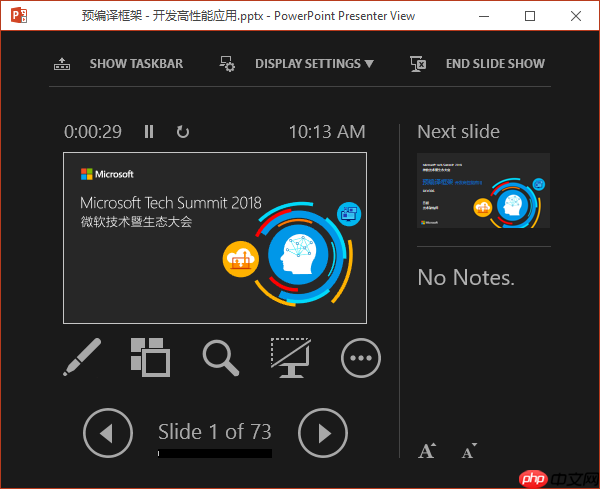600x489 pixels.
Task: Minimize the Presenter View window
Action: 484,16
